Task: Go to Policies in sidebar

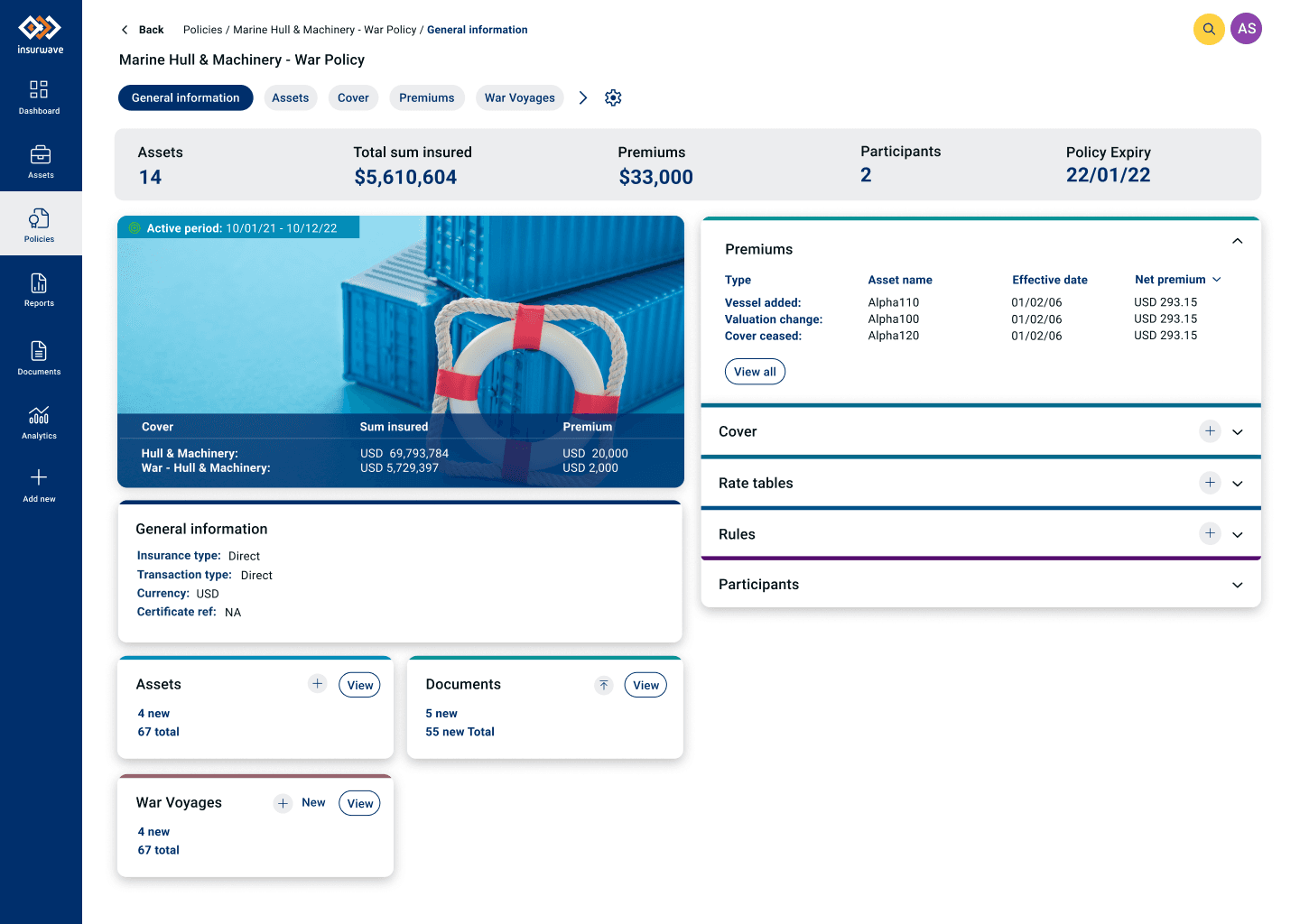Action: pyautogui.click(x=40, y=225)
